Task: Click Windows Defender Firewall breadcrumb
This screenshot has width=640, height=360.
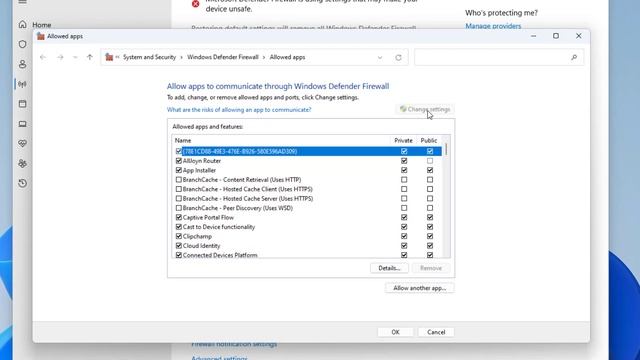Action: tap(223, 57)
